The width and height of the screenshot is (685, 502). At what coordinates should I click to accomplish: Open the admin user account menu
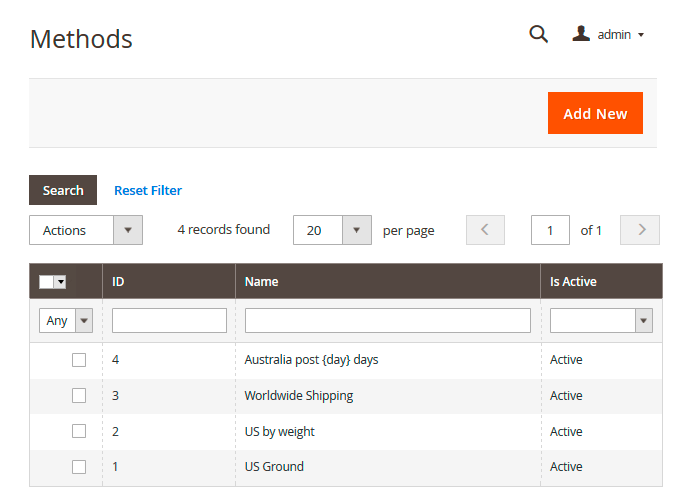coord(608,35)
